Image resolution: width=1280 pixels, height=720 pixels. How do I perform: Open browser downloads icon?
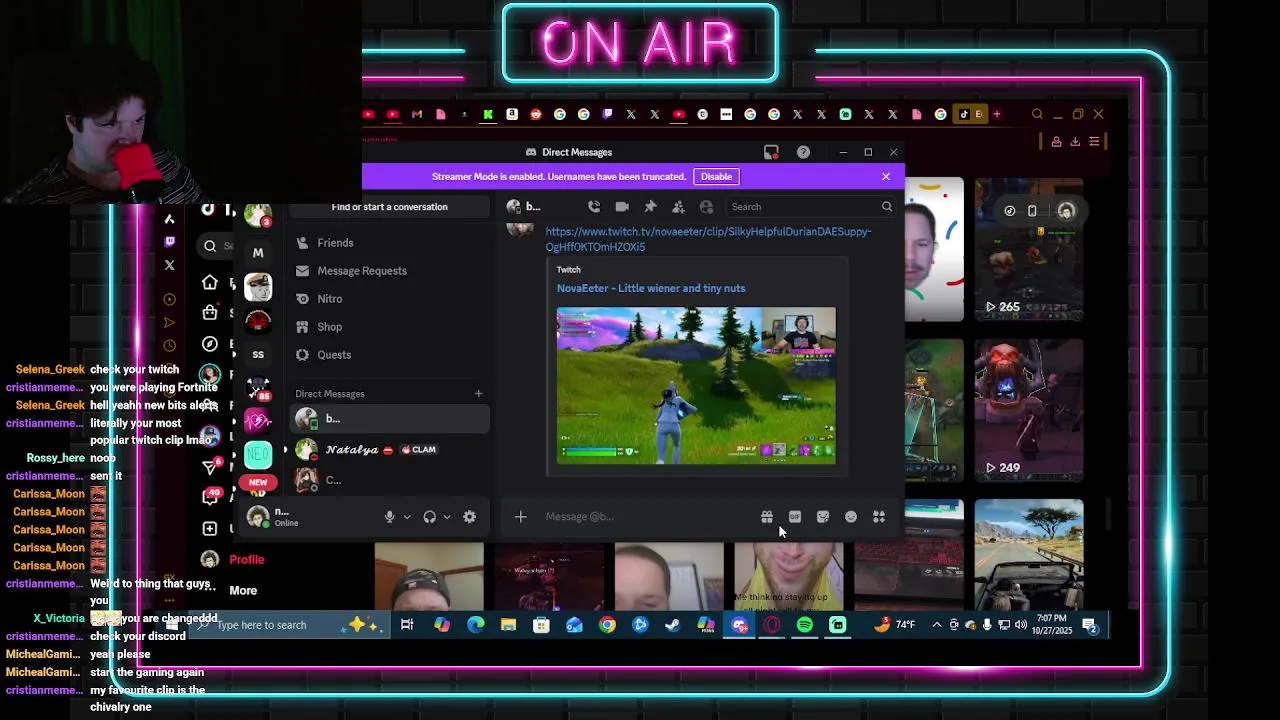pyautogui.click(x=1075, y=142)
